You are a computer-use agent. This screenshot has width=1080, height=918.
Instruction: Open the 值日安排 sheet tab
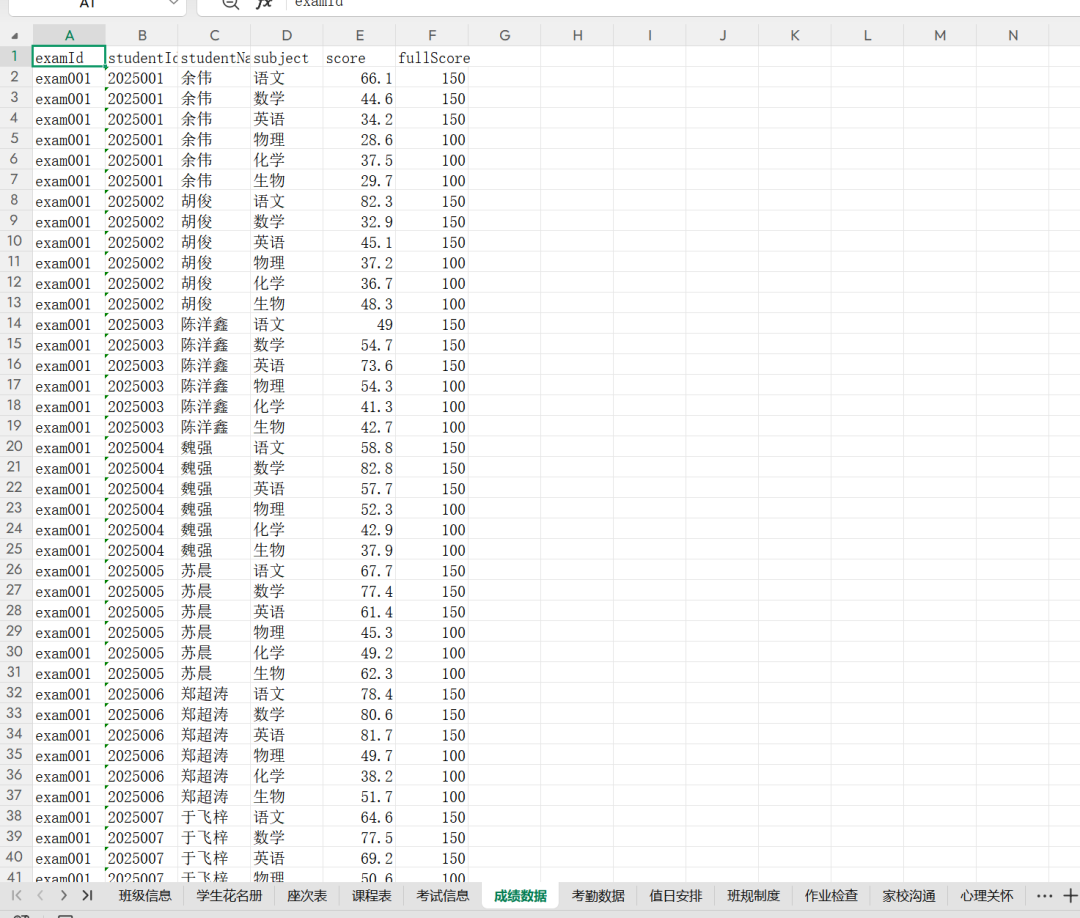676,896
